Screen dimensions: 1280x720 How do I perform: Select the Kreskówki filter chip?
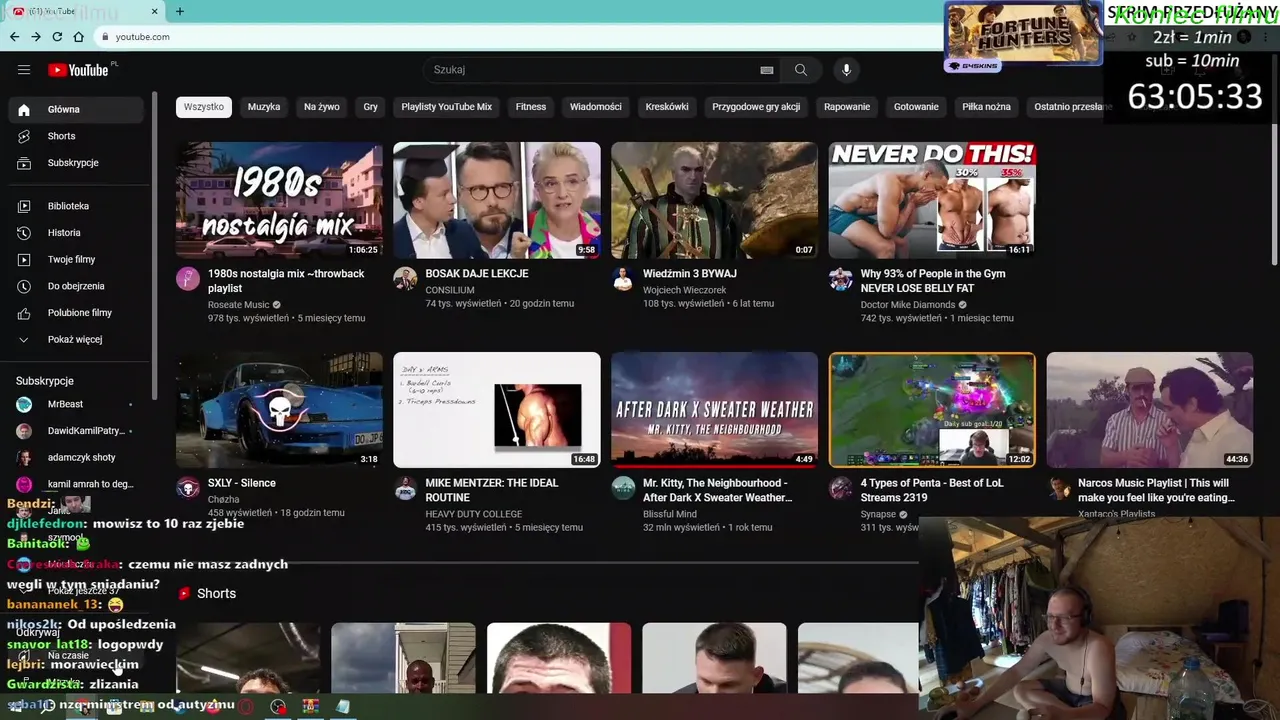(x=667, y=107)
